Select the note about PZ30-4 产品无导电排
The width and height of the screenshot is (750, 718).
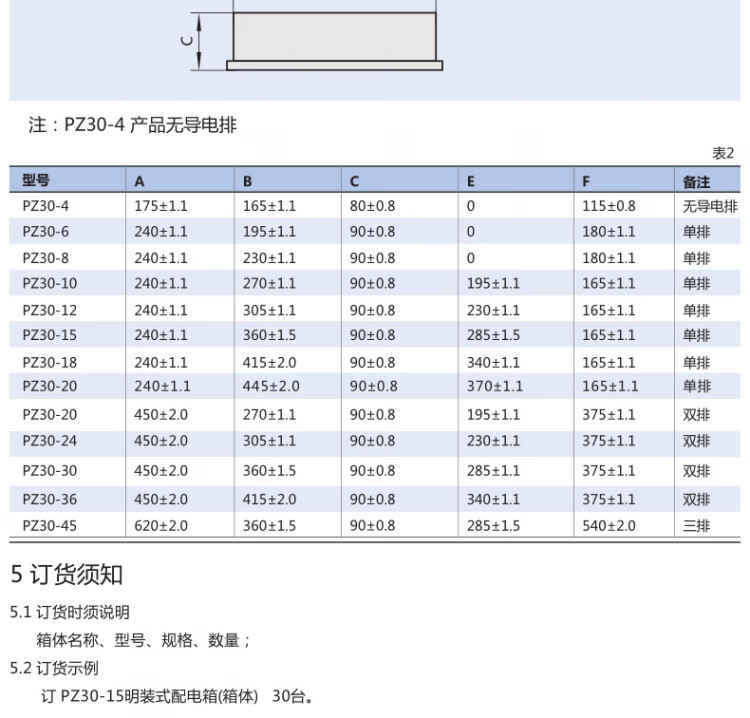pos(132,125)
